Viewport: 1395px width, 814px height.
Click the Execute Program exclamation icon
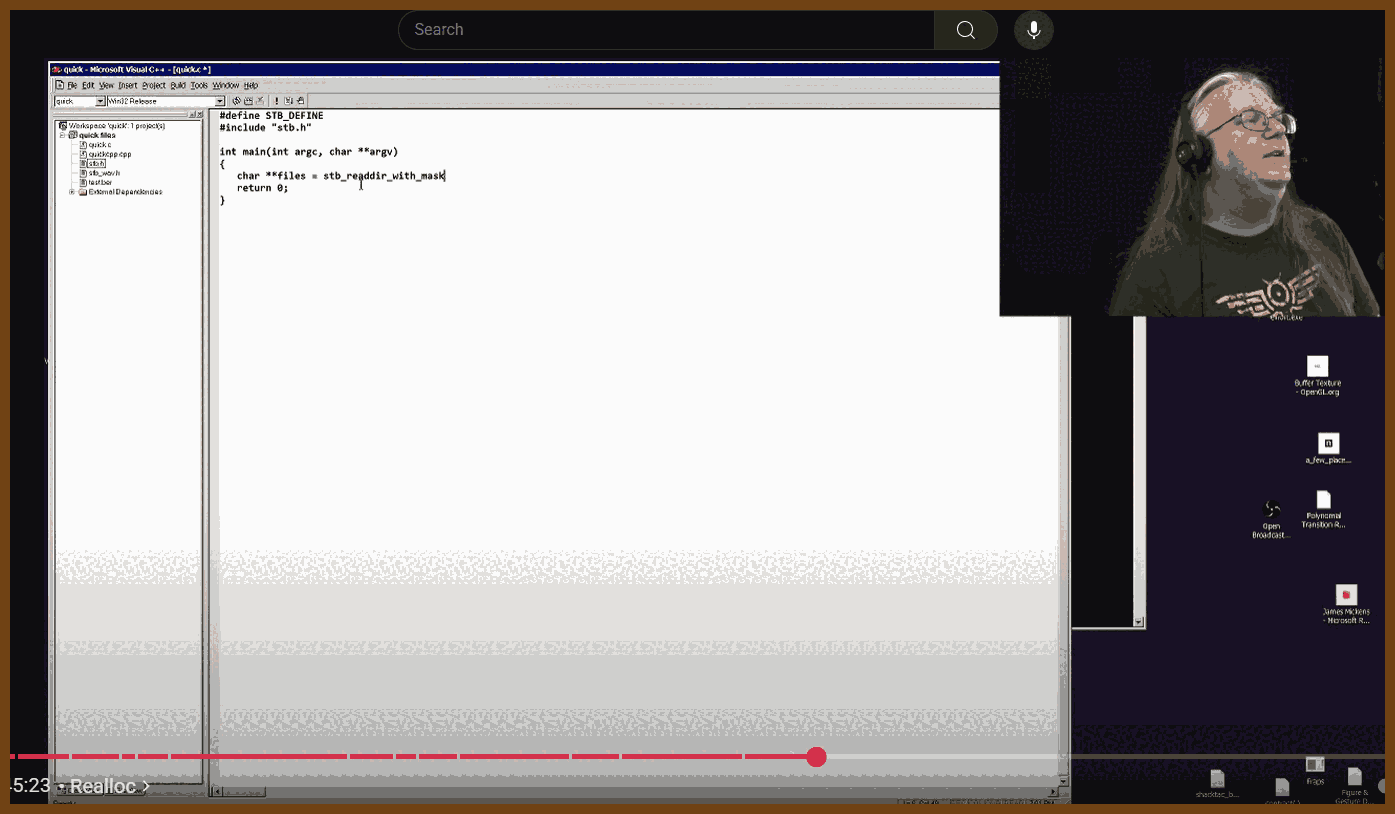click(276, 101)
